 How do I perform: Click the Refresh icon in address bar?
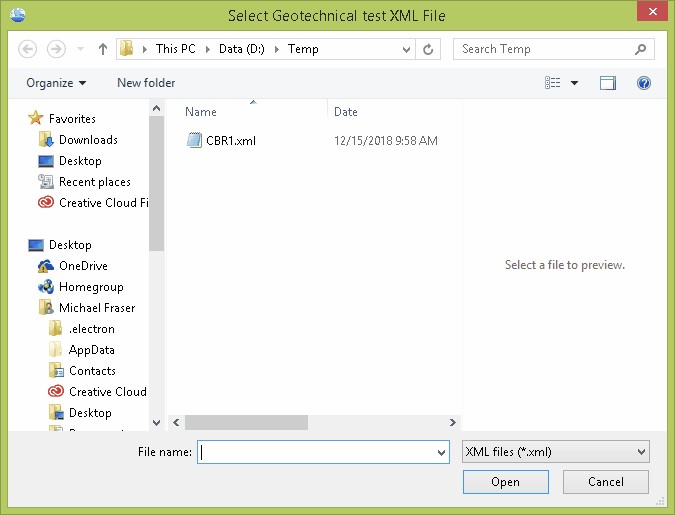pyautogui.click(x=429, y=49)
